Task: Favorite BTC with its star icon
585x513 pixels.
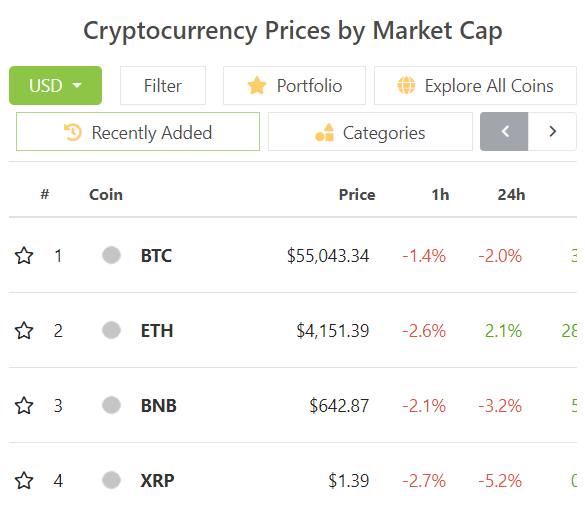Action: 24,256
